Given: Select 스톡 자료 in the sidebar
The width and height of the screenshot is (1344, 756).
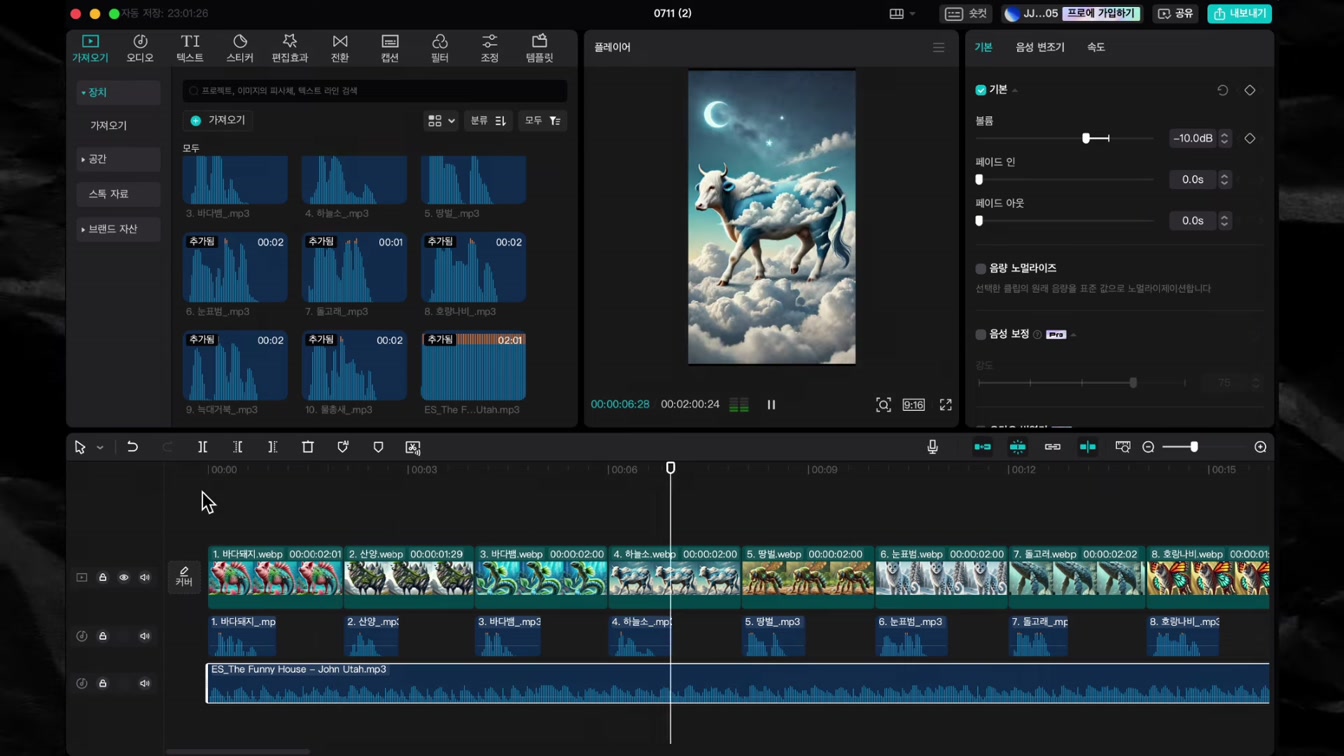Looking at the screenshot, I should click(118, 194).
